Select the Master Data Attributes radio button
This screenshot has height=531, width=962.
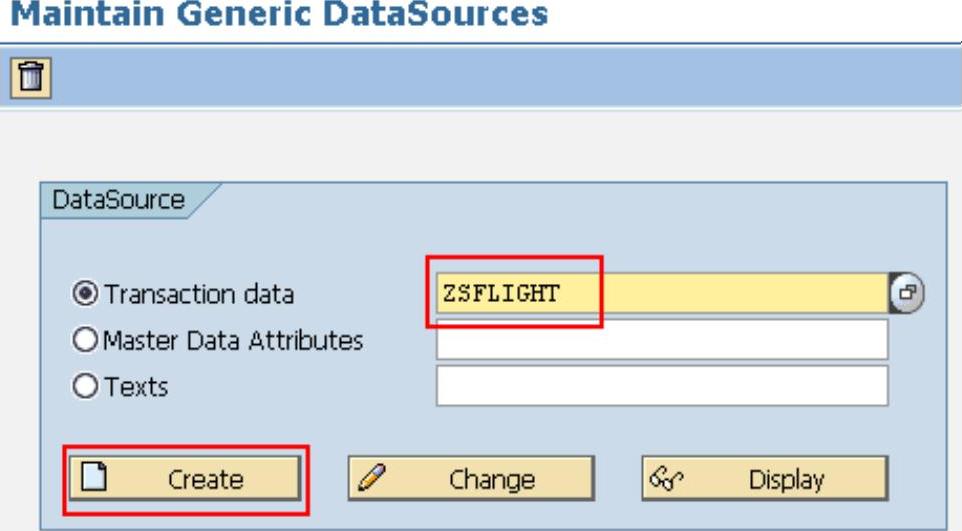(86, 340)
